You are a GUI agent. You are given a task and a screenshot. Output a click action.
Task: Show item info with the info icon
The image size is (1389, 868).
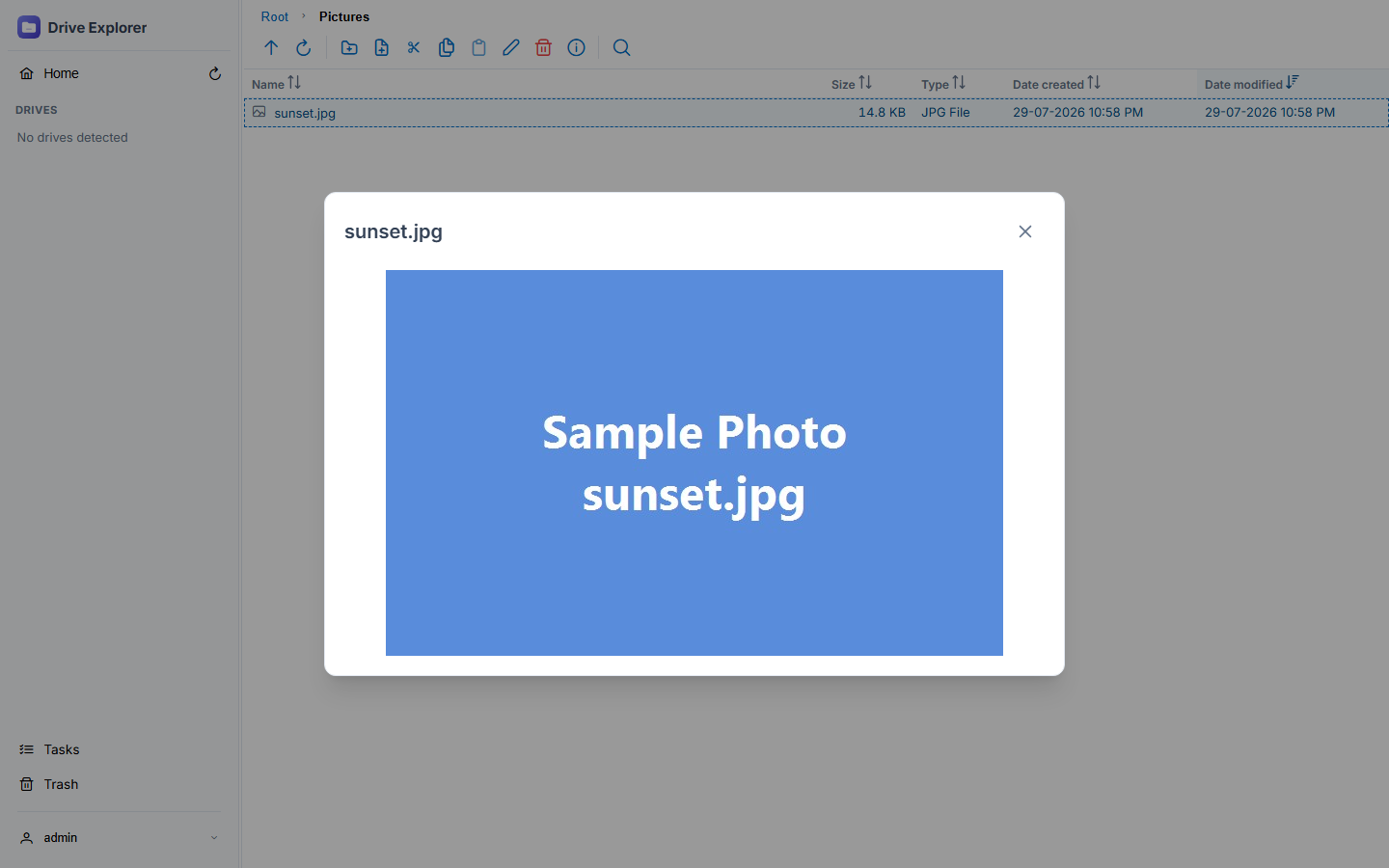[576, 47]
